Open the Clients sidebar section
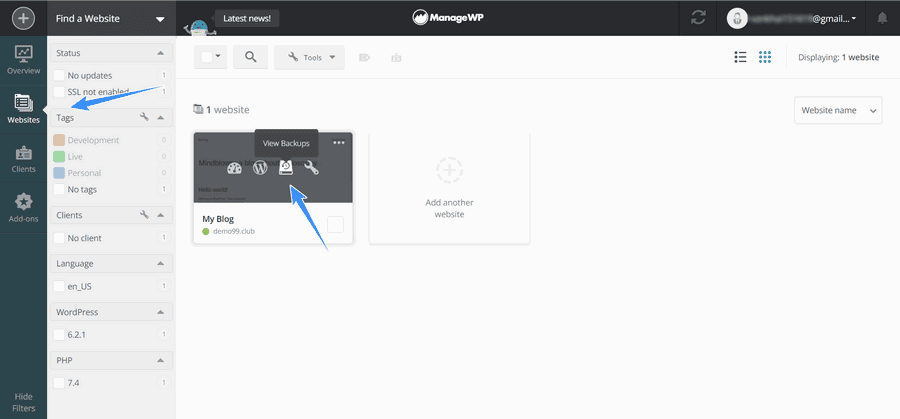900x419 pixels. pos(24,159)
